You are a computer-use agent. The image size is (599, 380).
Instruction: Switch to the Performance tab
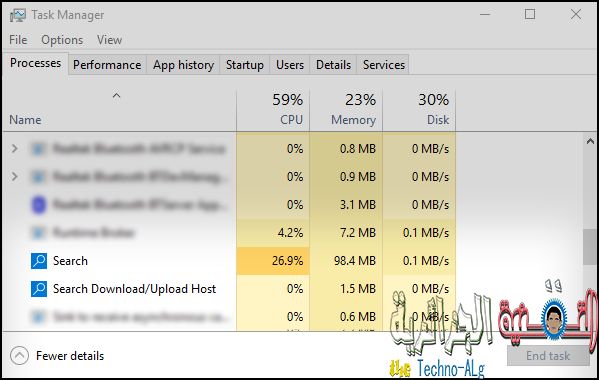107,65
